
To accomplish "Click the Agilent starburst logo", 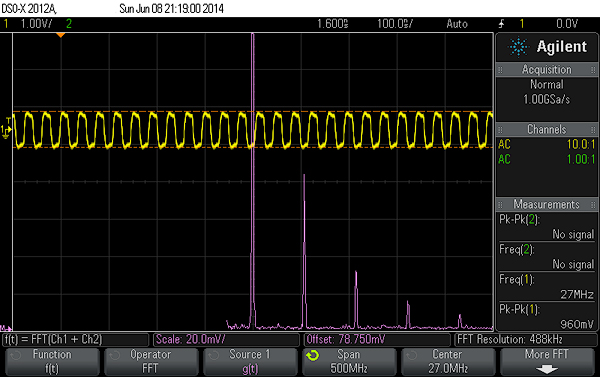I will pos(518,47).
